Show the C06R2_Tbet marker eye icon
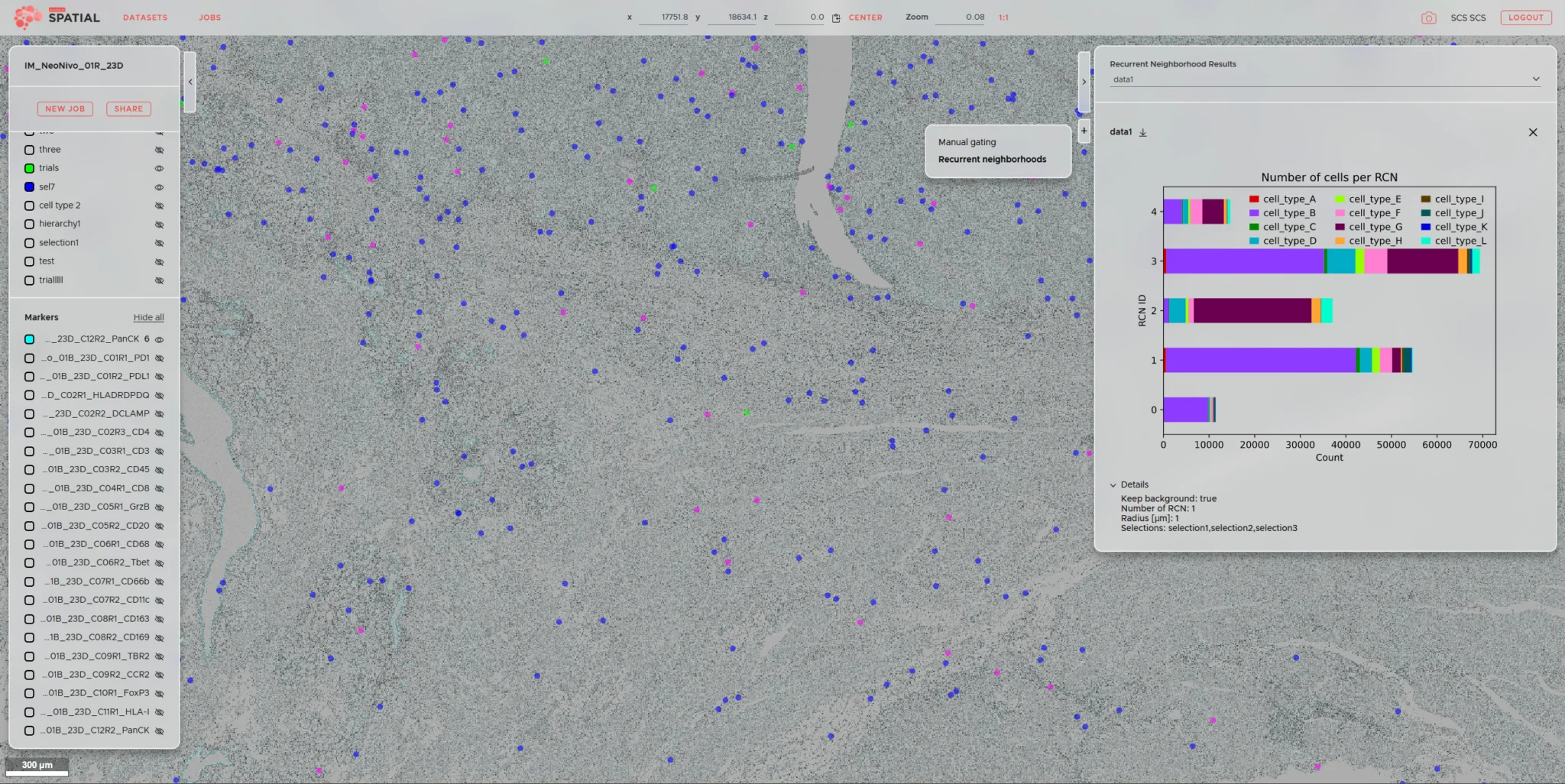Image resolution: width=1565 pixels, height=784 pixels. [x=159, y=563]
